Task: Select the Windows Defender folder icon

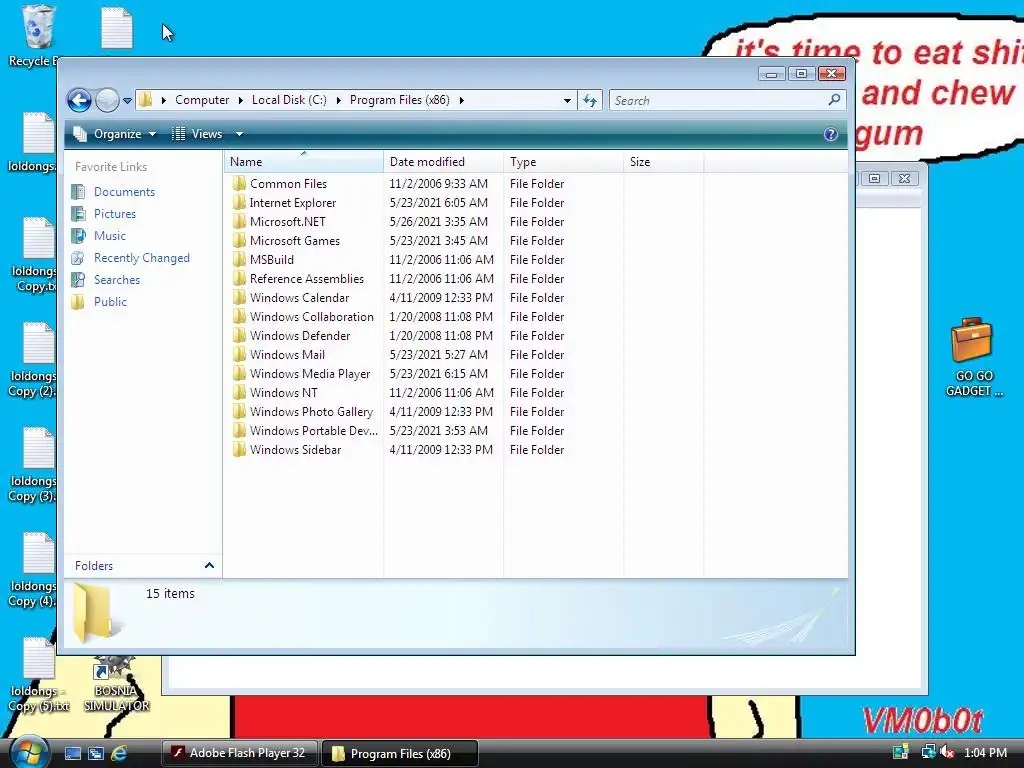Action: 239,335
